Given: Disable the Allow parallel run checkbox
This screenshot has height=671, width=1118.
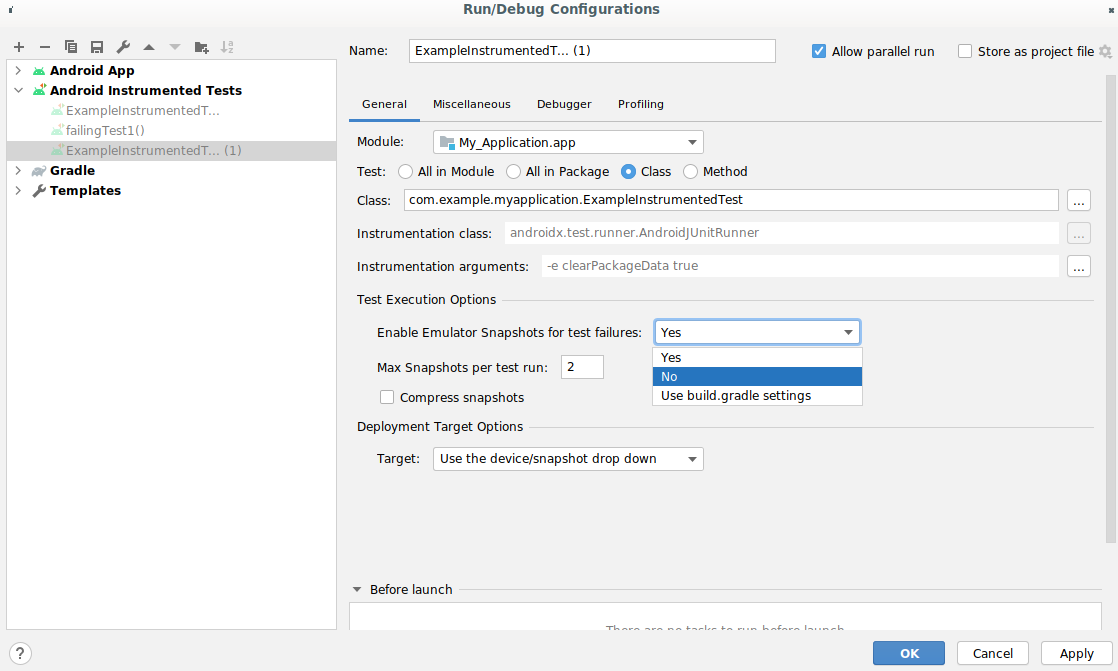Looking at the screenshot, I should point(819,51).
